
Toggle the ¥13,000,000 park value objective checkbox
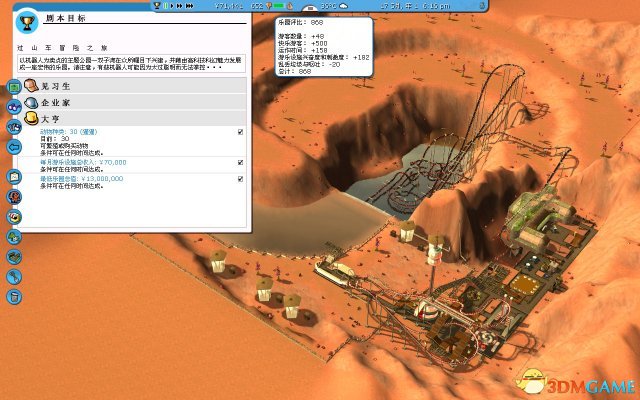click(240, 178)
